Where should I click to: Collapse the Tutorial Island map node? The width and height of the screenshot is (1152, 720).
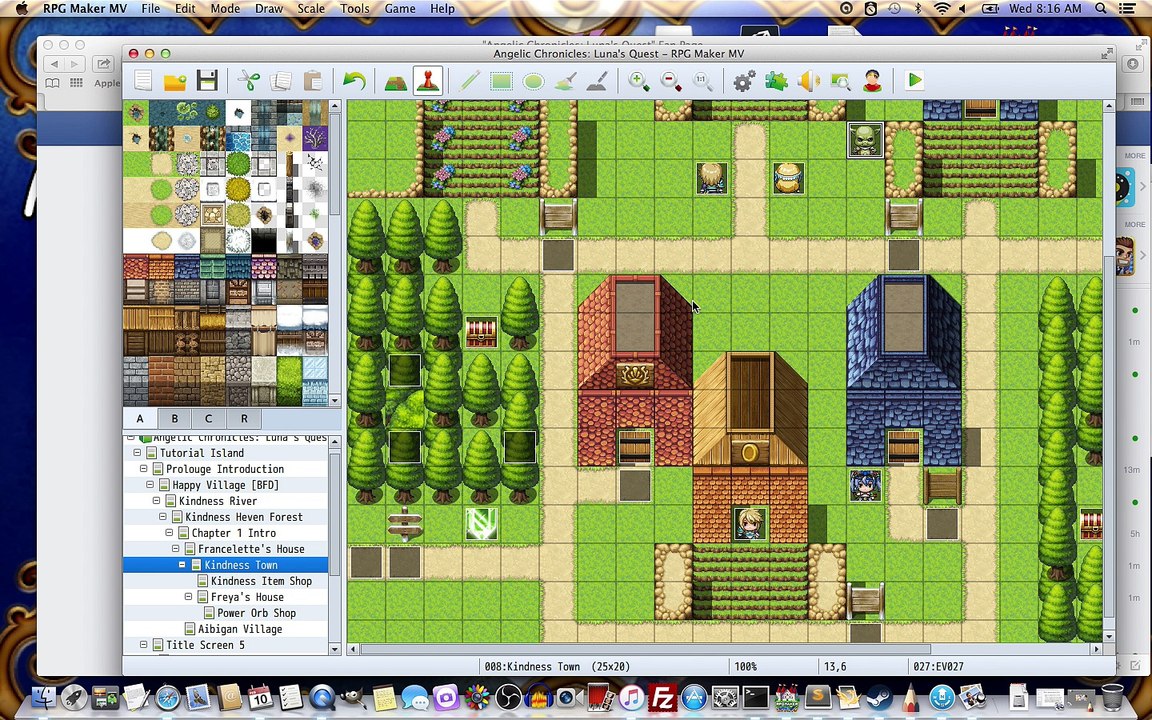[x=137, y=453]
